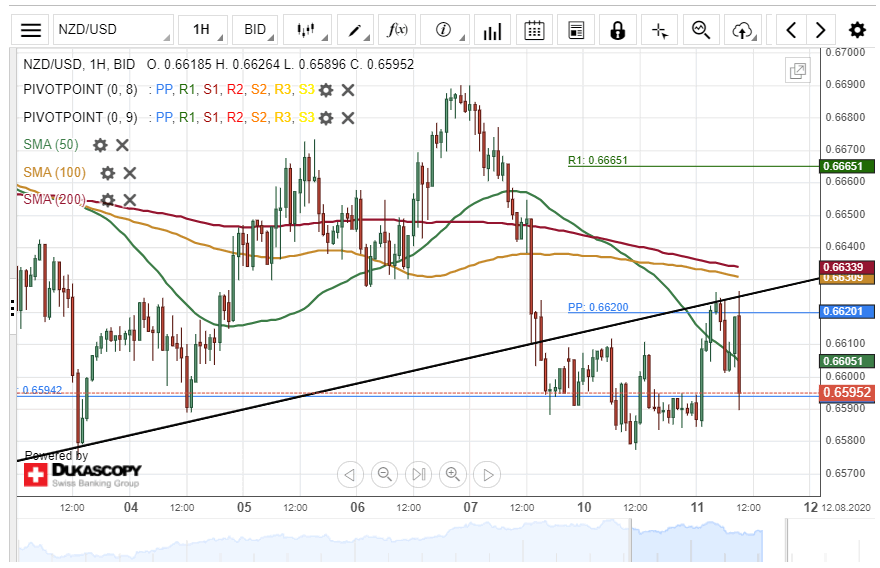Enable the crosshair cursor tool
The width and height of the screenshot is (880, 568).
[x=659, y=30]
